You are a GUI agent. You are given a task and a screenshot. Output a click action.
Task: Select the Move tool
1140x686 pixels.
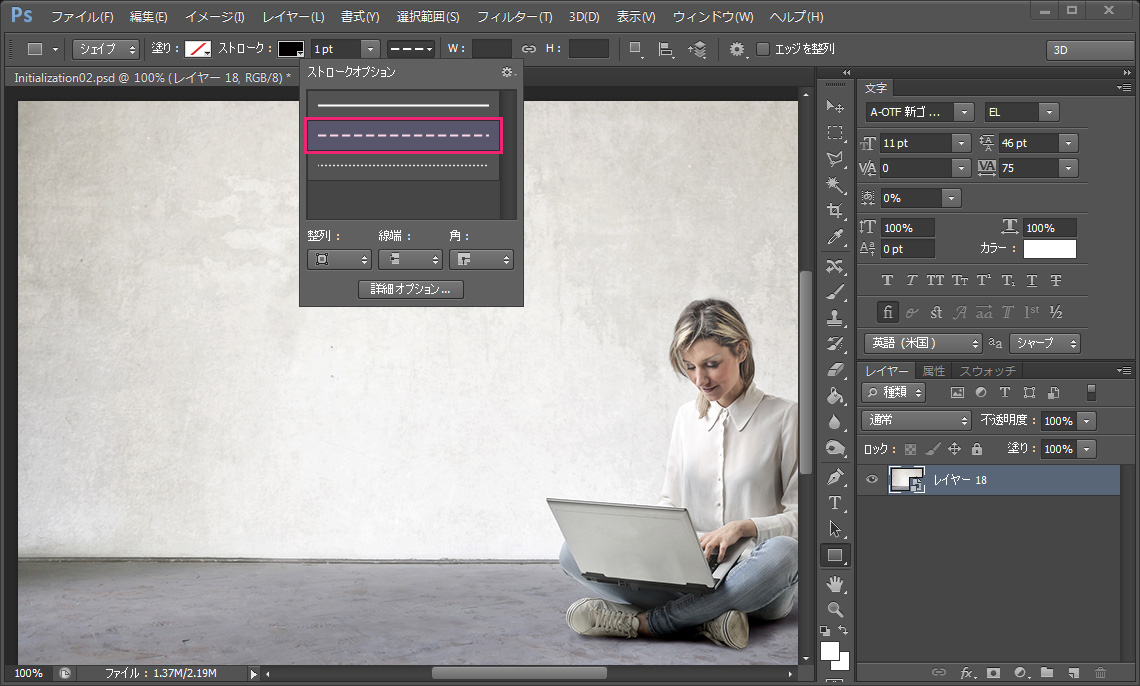pos(835,107)
